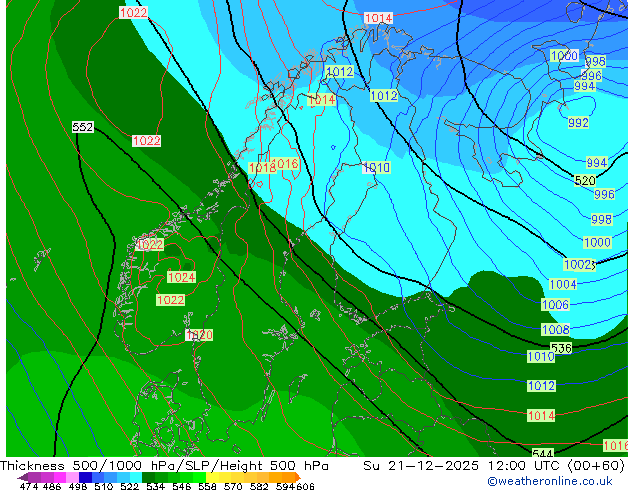Click the 544 height contour label
This screenshot has height=490, width=634.
(x=543, y=453)
